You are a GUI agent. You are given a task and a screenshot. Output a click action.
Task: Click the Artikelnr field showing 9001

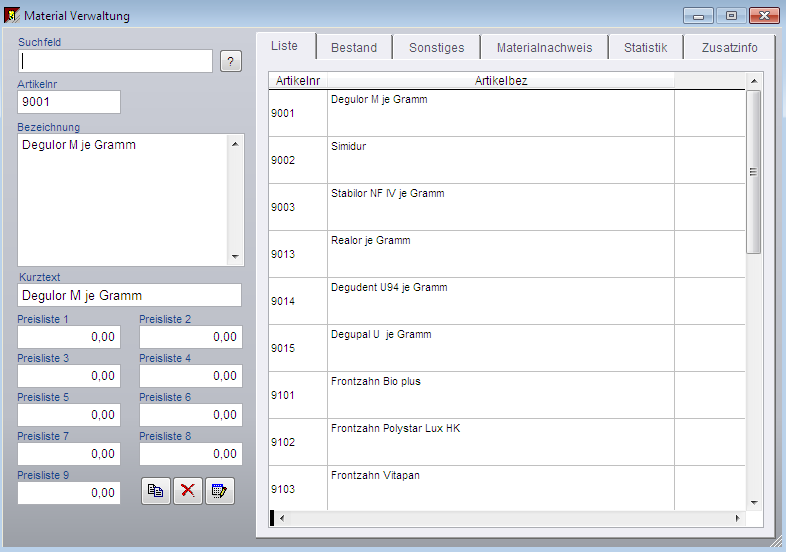(x=69, y=102)
